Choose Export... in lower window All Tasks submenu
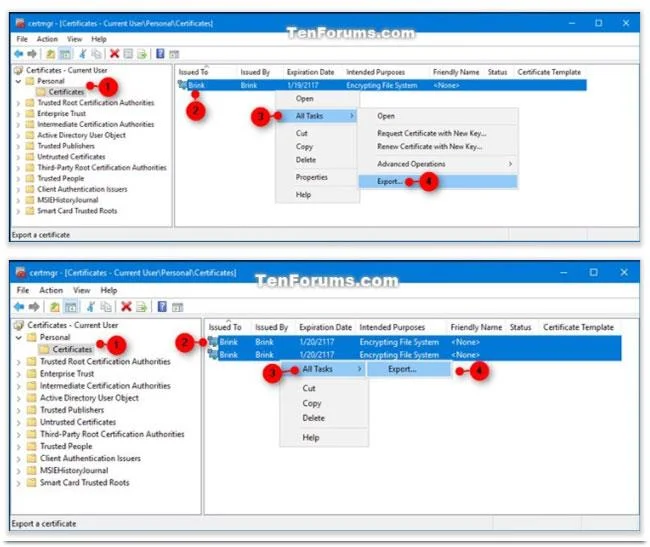Image resolution: width=650 pixels, height=547 pixels. tap(408, 369)
